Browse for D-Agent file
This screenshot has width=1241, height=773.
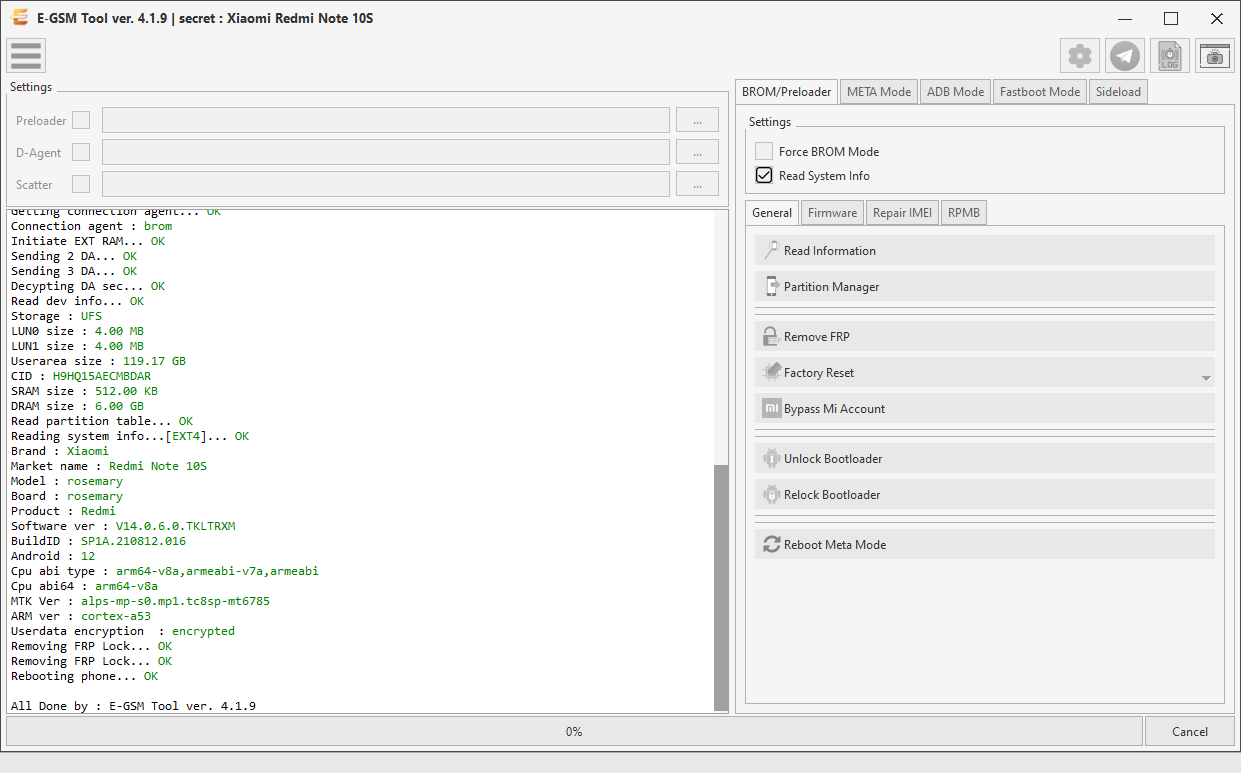[x=697, y=152]
